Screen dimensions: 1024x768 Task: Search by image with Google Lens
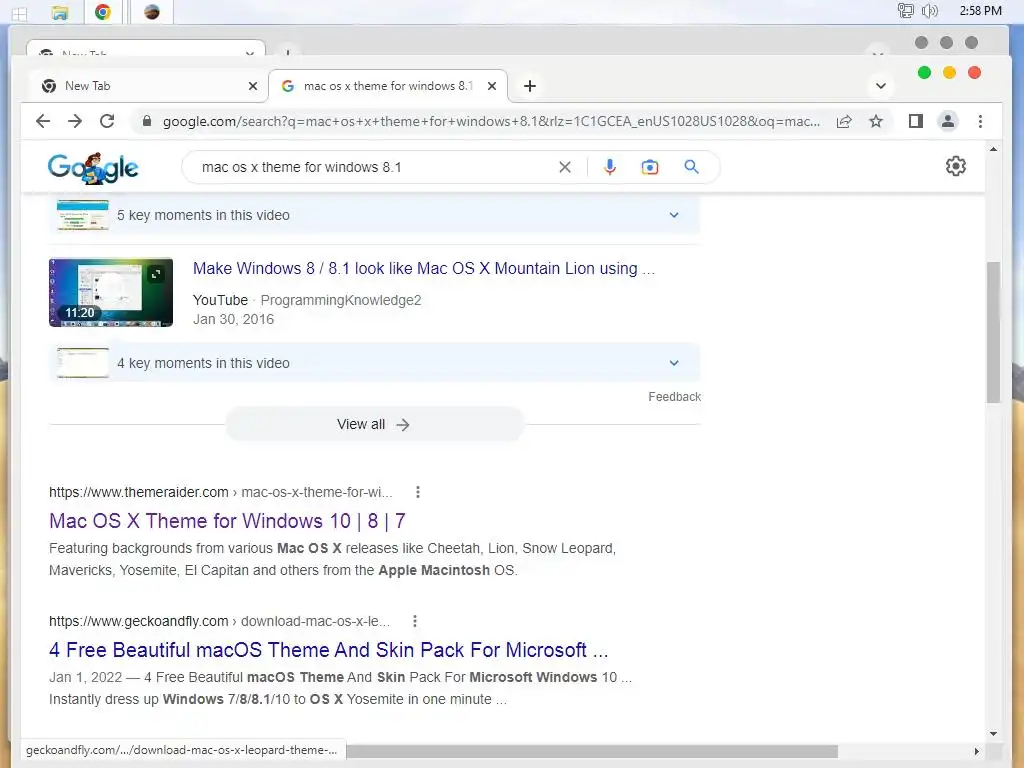pos(650,167)
